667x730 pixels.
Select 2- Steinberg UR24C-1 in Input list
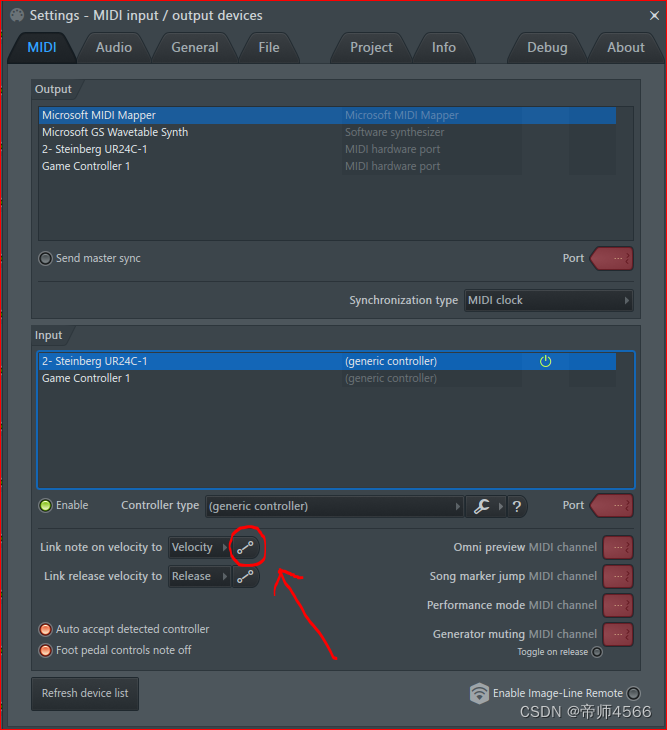click(327, 361)
